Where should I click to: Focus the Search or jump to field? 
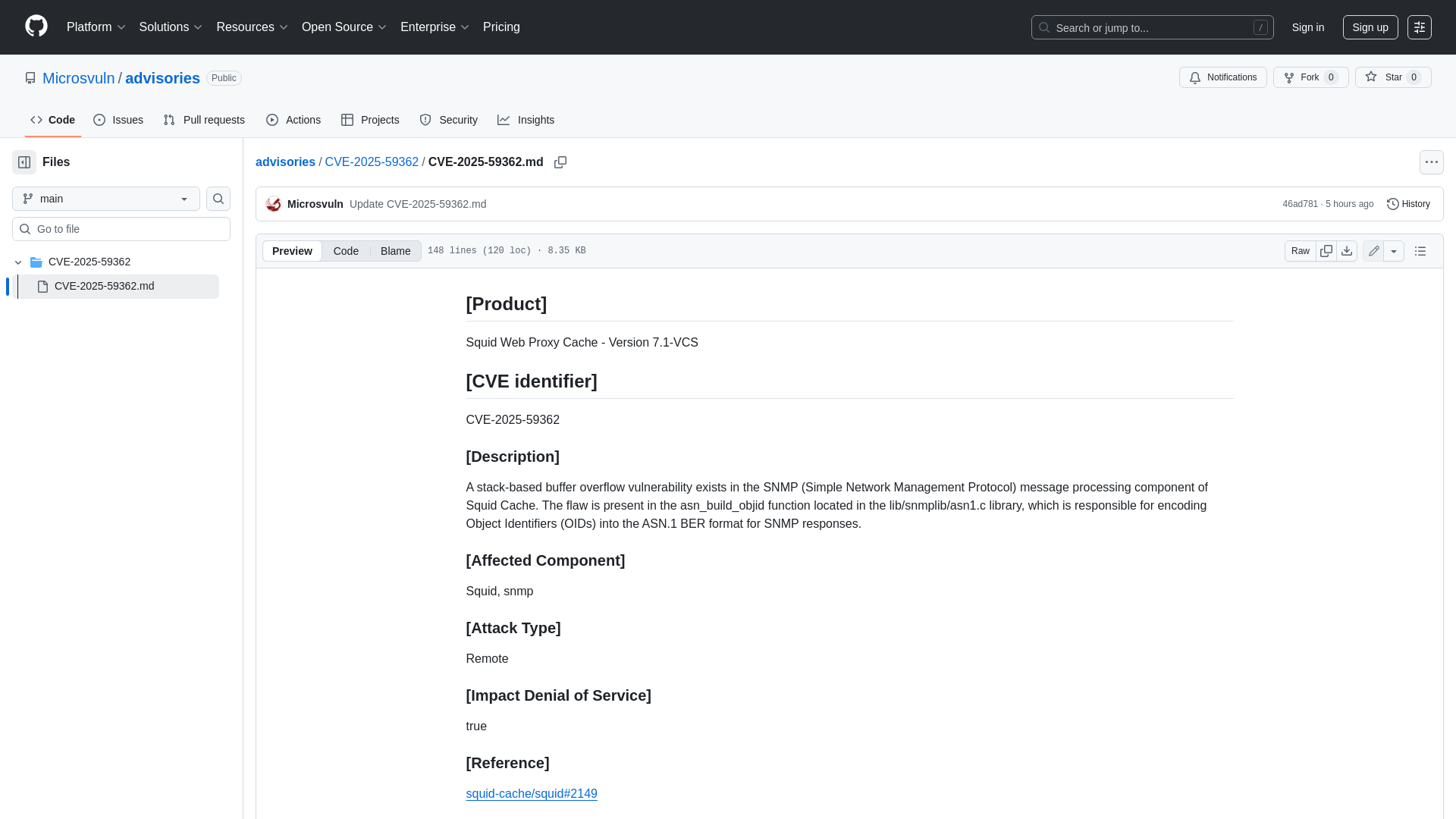[x=1152, y=27]
